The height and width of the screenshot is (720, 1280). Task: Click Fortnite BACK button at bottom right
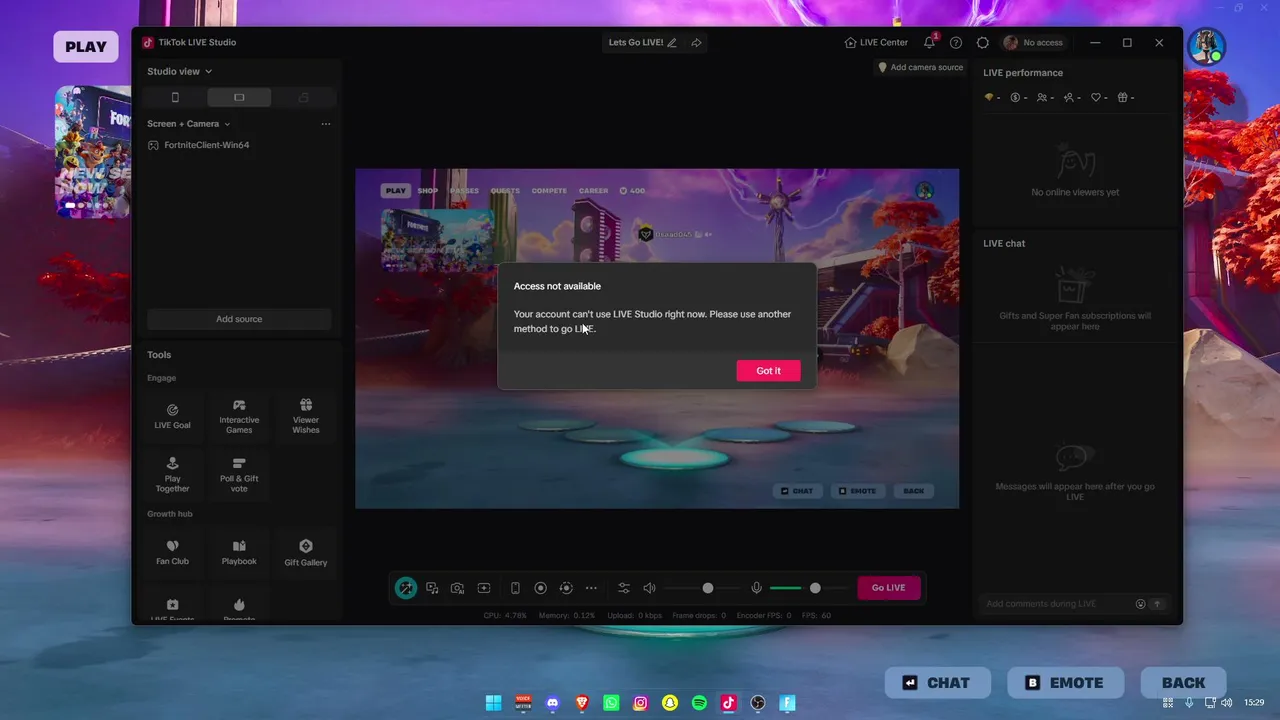click(1183, 683)
